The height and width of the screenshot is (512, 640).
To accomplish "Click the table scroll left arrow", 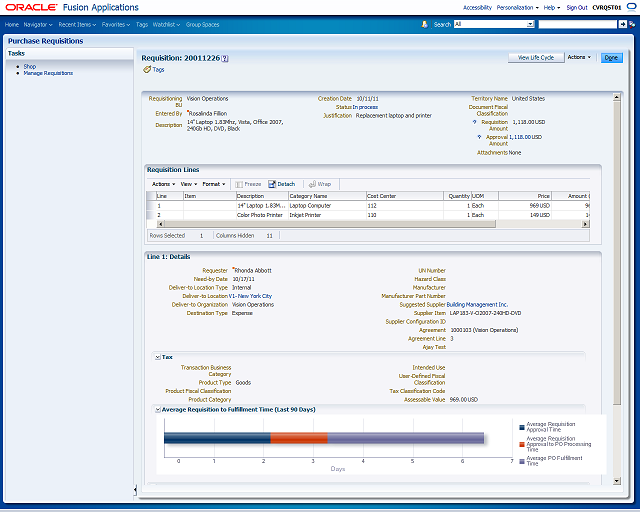I will tap(160, 224).
